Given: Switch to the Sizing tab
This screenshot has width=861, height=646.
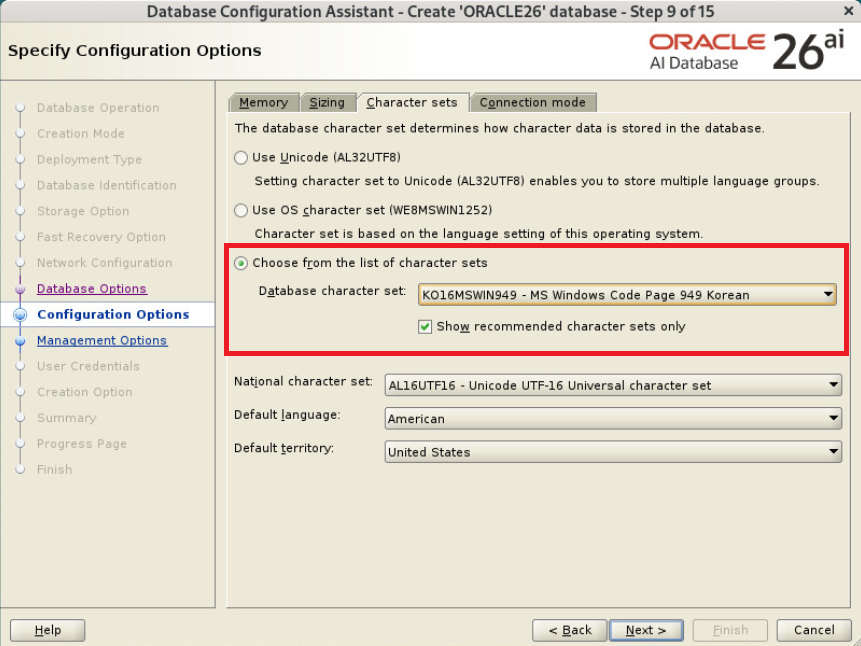Looking at the screenshot, I should pos(327,103).
